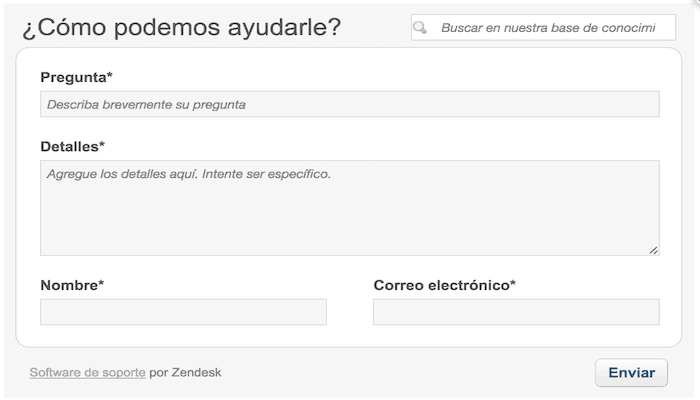Submit the form with Enviar
This screenshot has height=400, width=700.
click(631, 373)
